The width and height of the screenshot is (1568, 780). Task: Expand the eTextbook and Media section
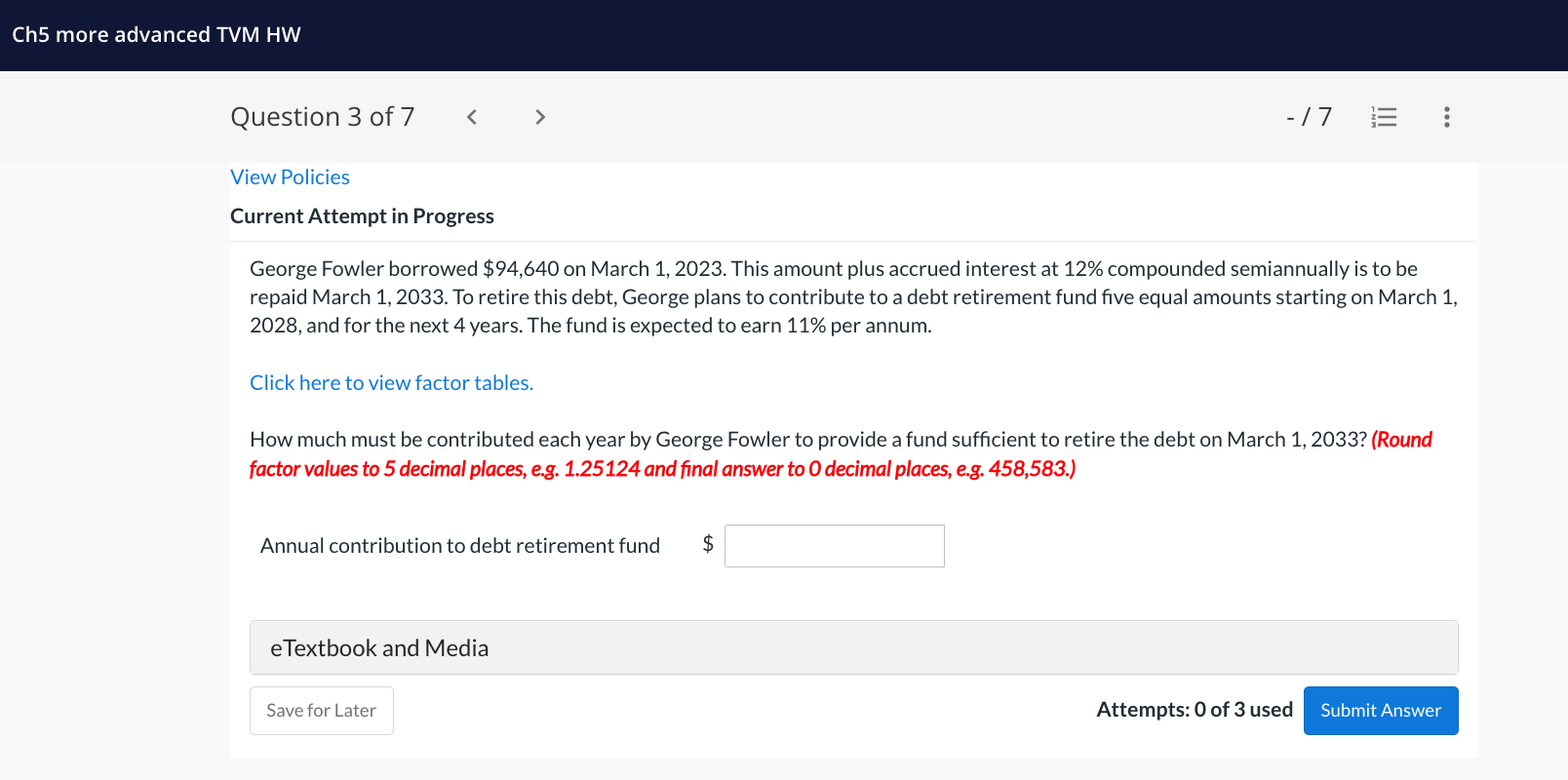854,647
